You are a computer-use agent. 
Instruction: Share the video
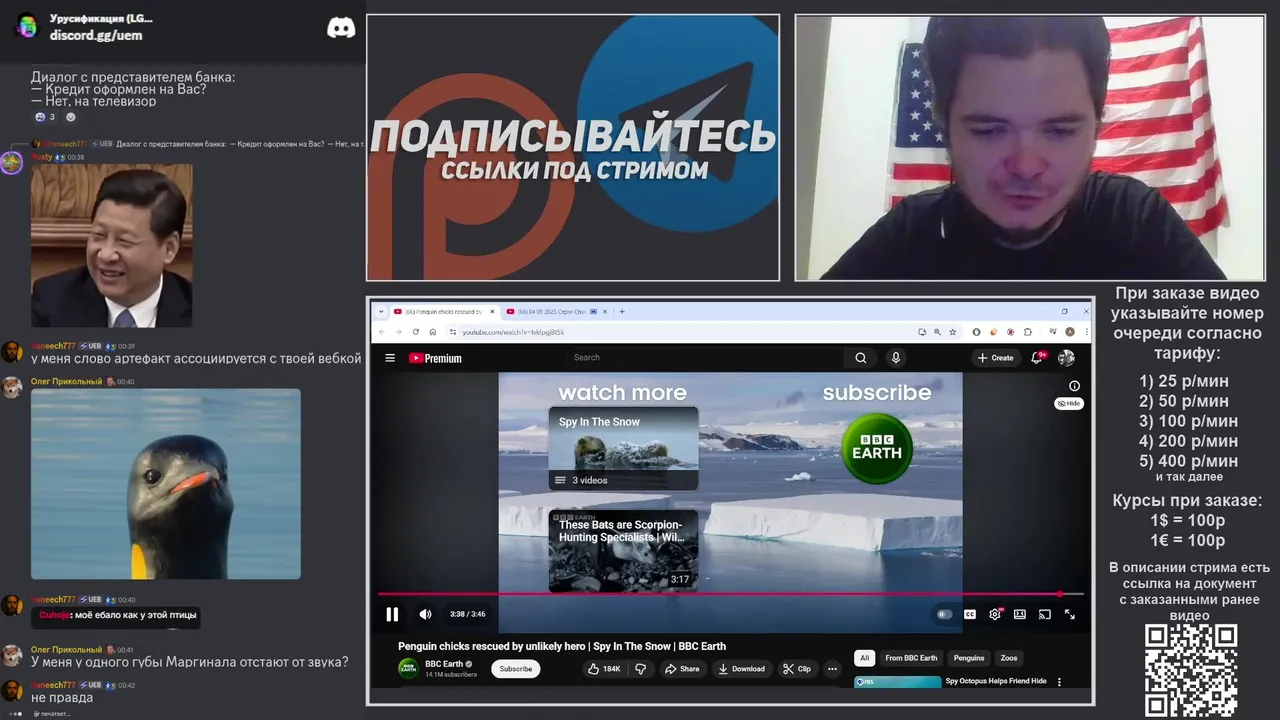tap(683, 669)
